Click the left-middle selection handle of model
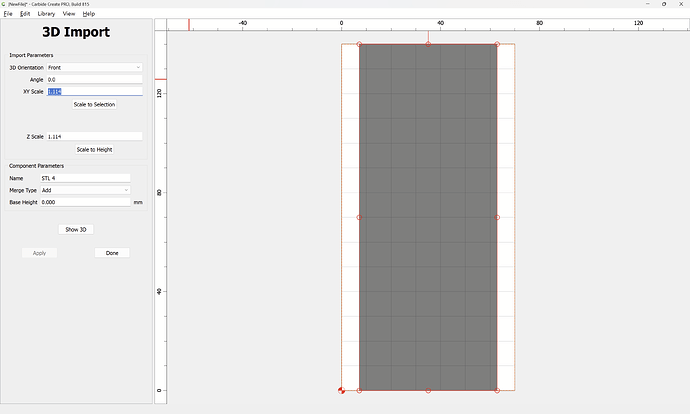This screenshot has height=414, width=690. 359,217
